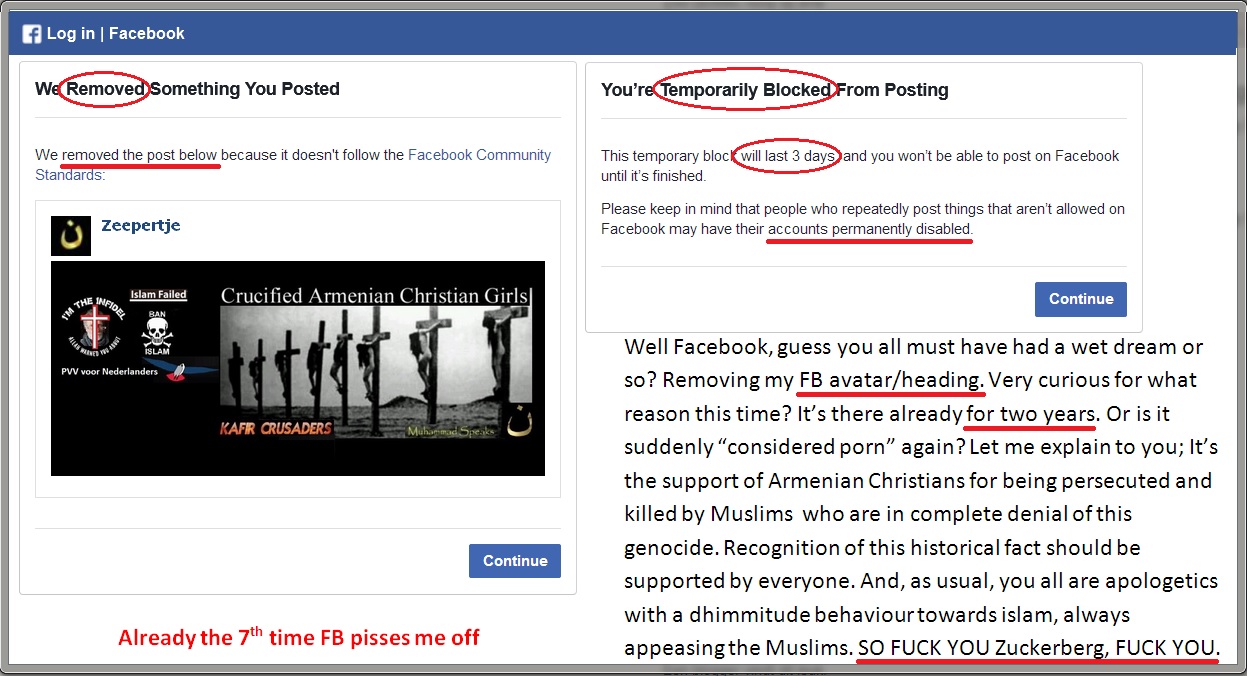Image resolution: width=1247 pixels, height=676 pixels.
Task: Click the underlined 'for two years' text
Action: (1032, 413)
